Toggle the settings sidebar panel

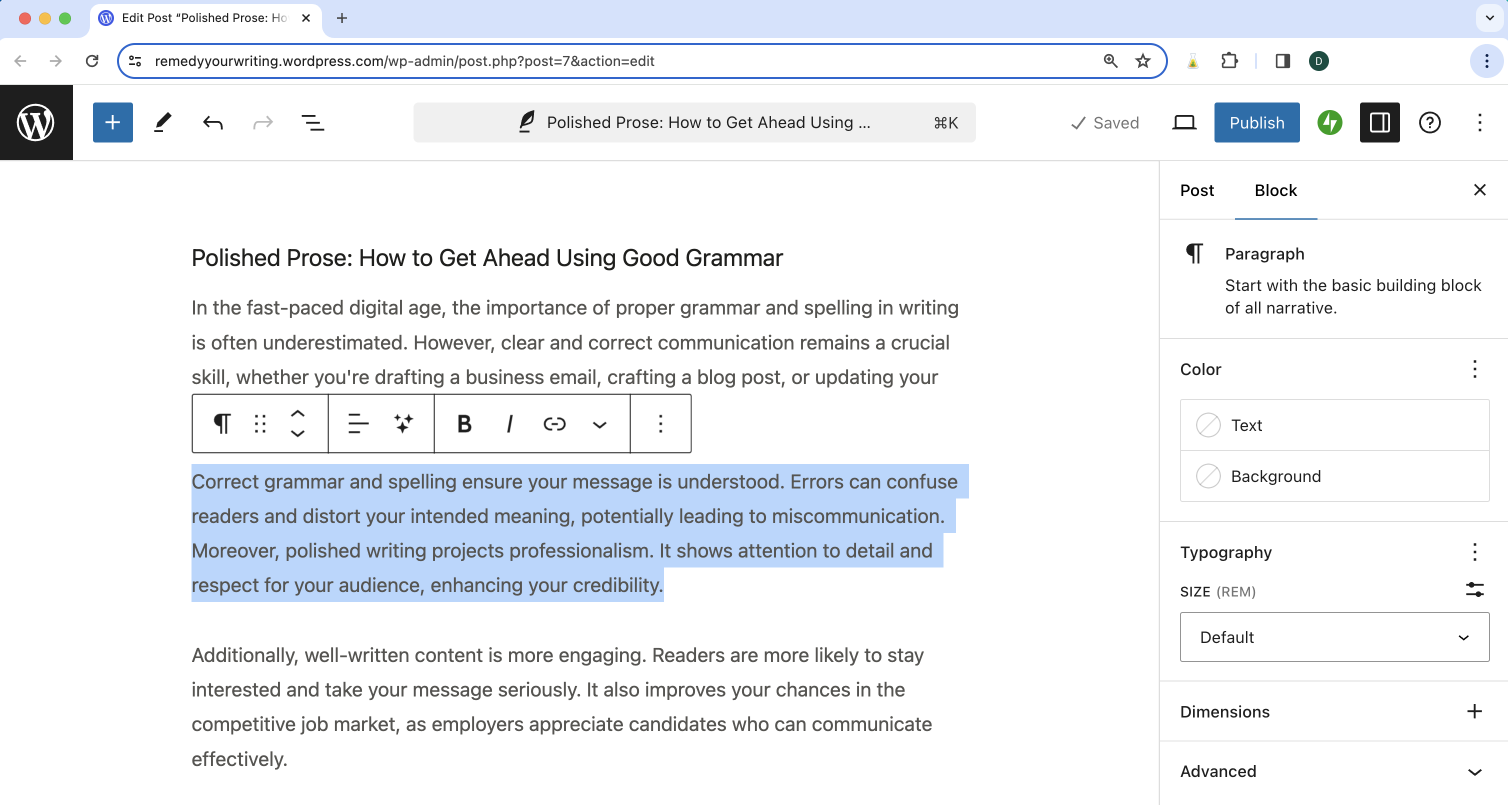tap(1379, 122)
